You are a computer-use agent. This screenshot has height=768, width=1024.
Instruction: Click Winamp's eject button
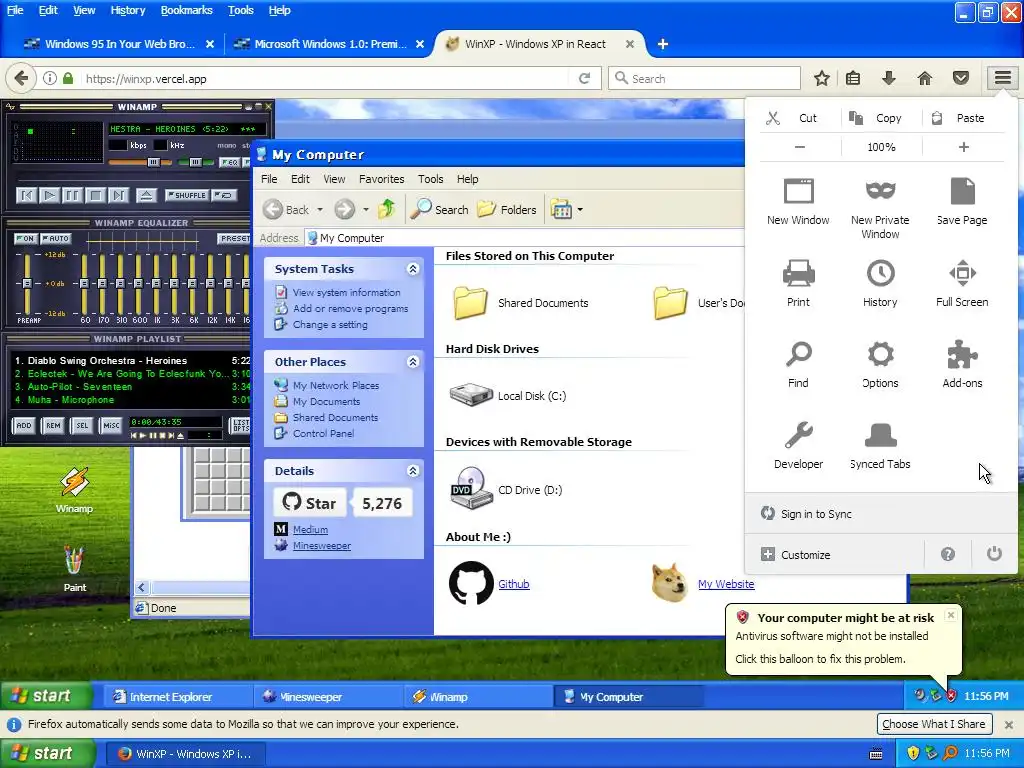pyautogui.click(x=146, y=195)
